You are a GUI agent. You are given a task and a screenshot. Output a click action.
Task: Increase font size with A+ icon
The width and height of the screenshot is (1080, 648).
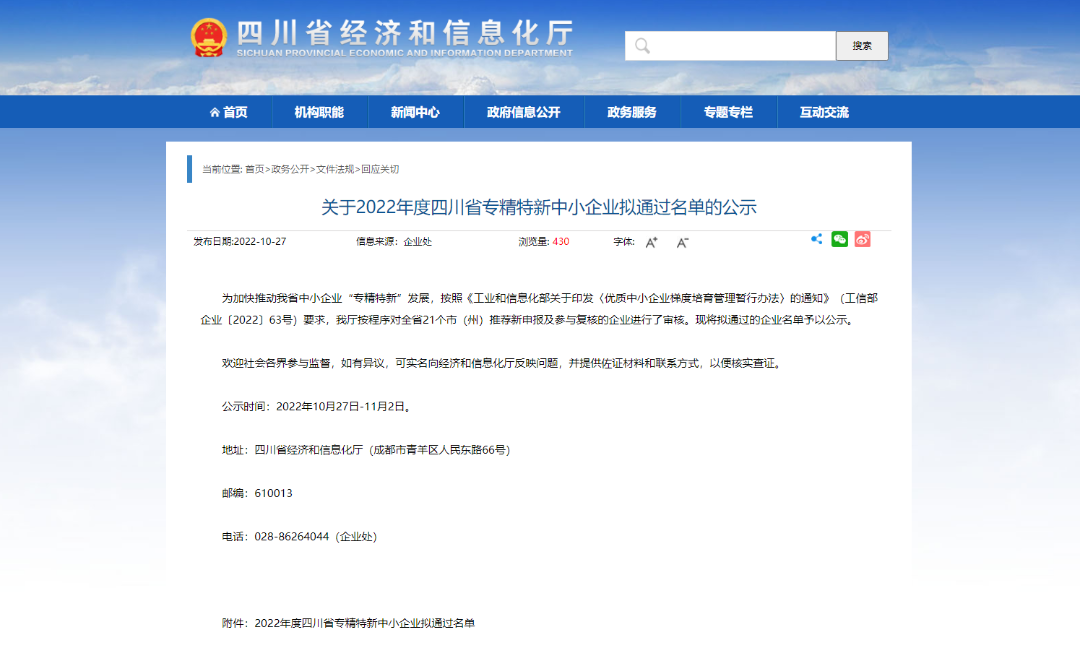coord(652,242)
